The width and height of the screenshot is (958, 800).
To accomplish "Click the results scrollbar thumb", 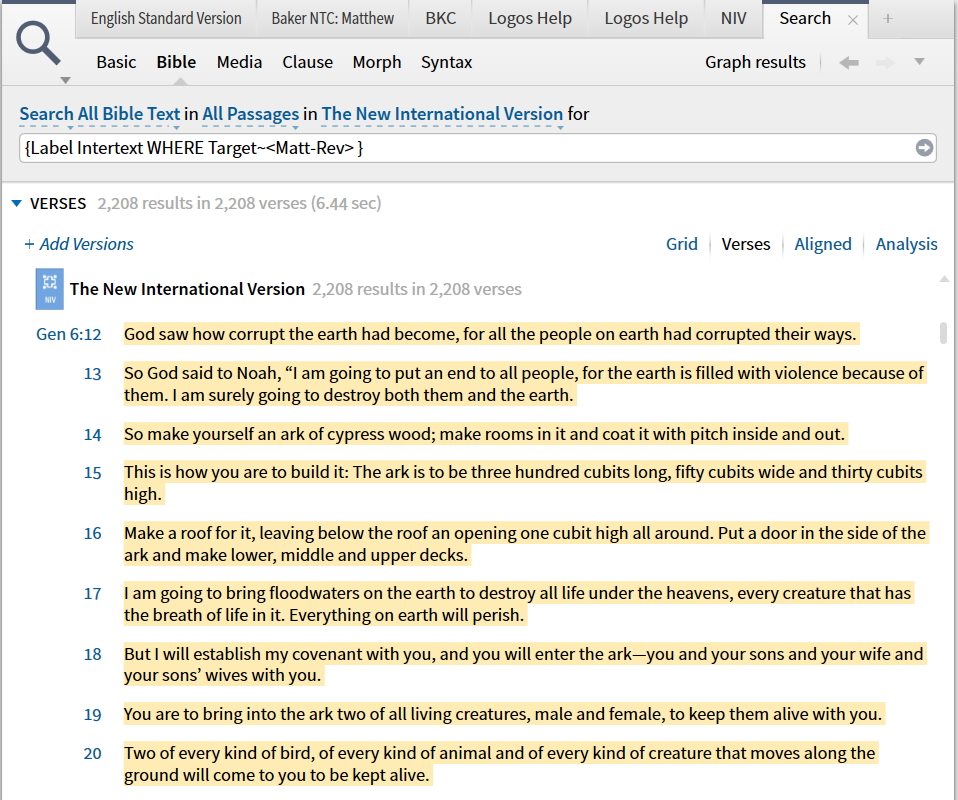I will pyautogui.click(x=943, y=333).
